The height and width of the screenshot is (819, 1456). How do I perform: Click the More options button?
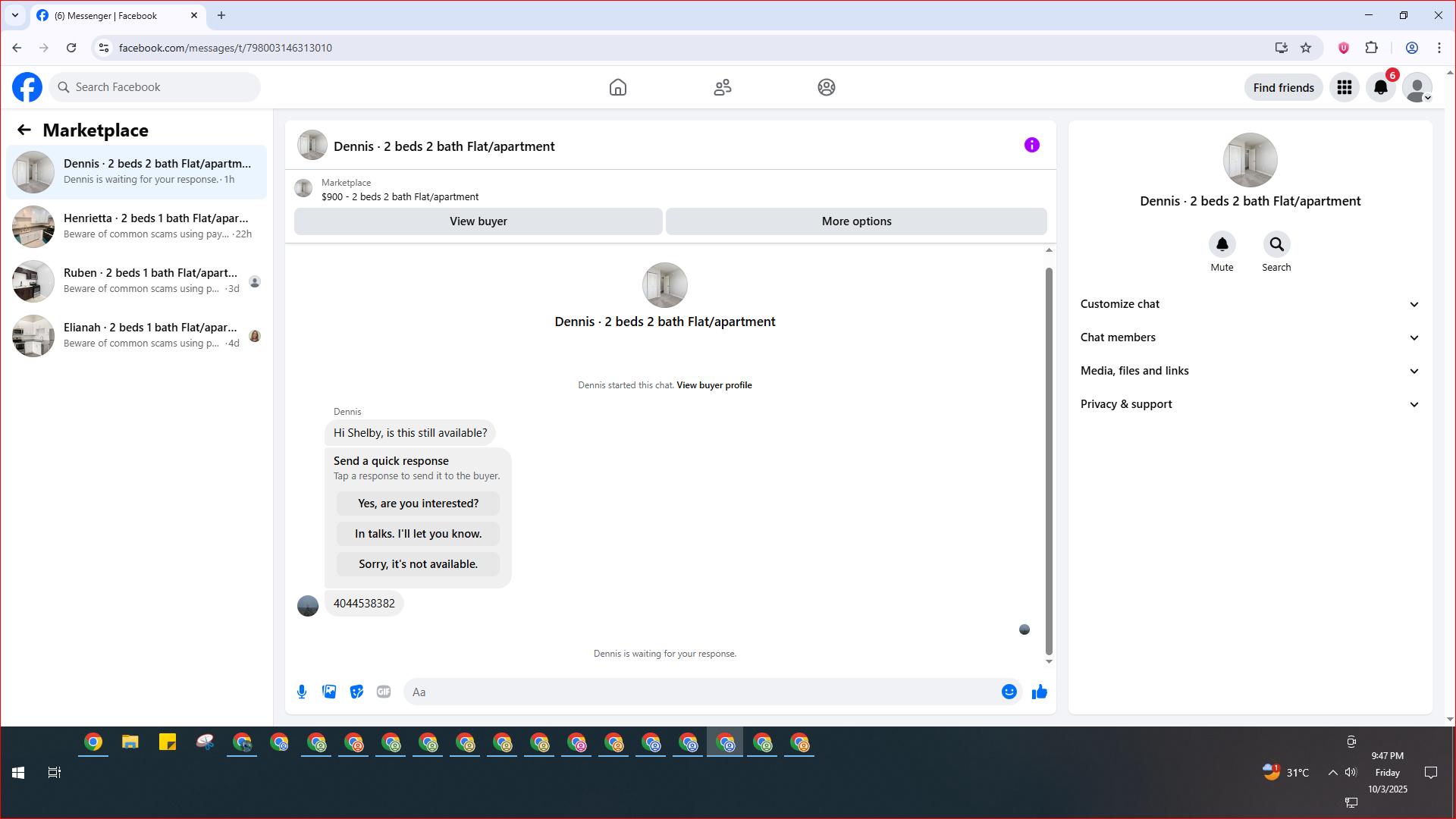tap(856, 221)
